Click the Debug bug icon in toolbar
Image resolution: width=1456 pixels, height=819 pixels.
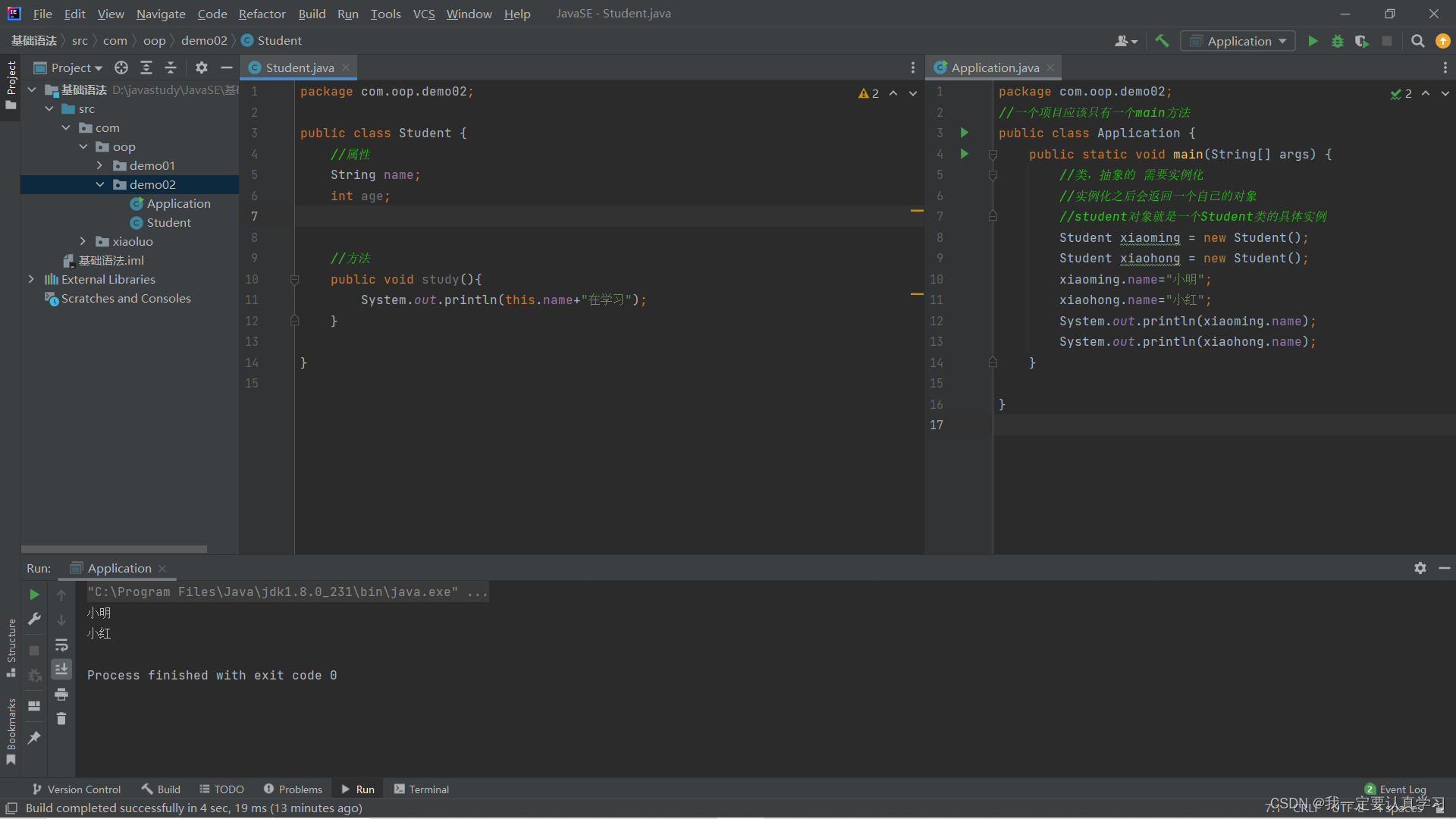(x=1338, y=41)
